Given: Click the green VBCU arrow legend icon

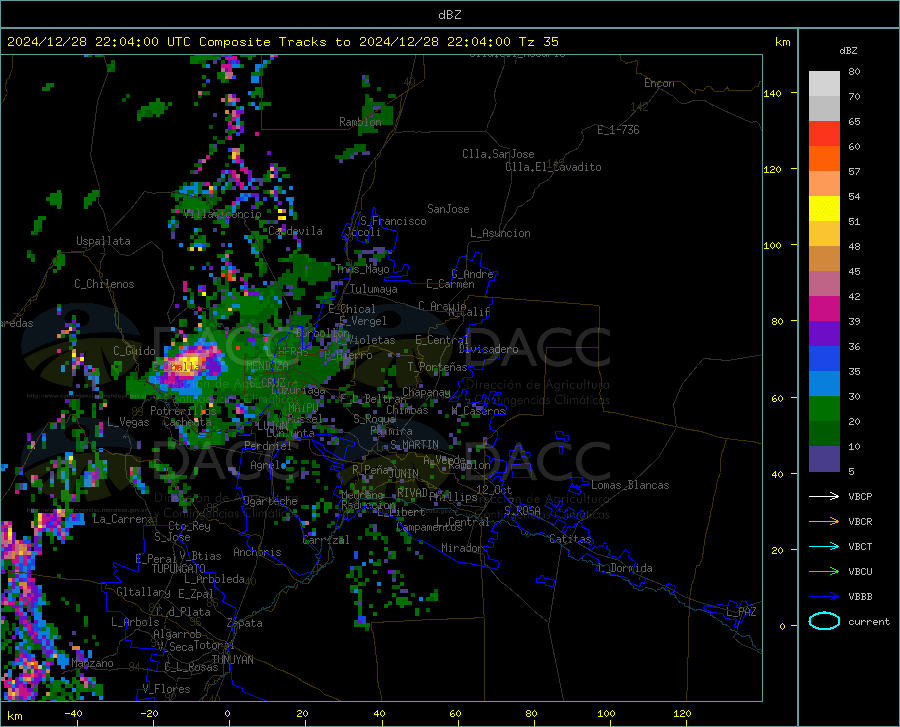Looking at the screenshot, I should [824, 572].
